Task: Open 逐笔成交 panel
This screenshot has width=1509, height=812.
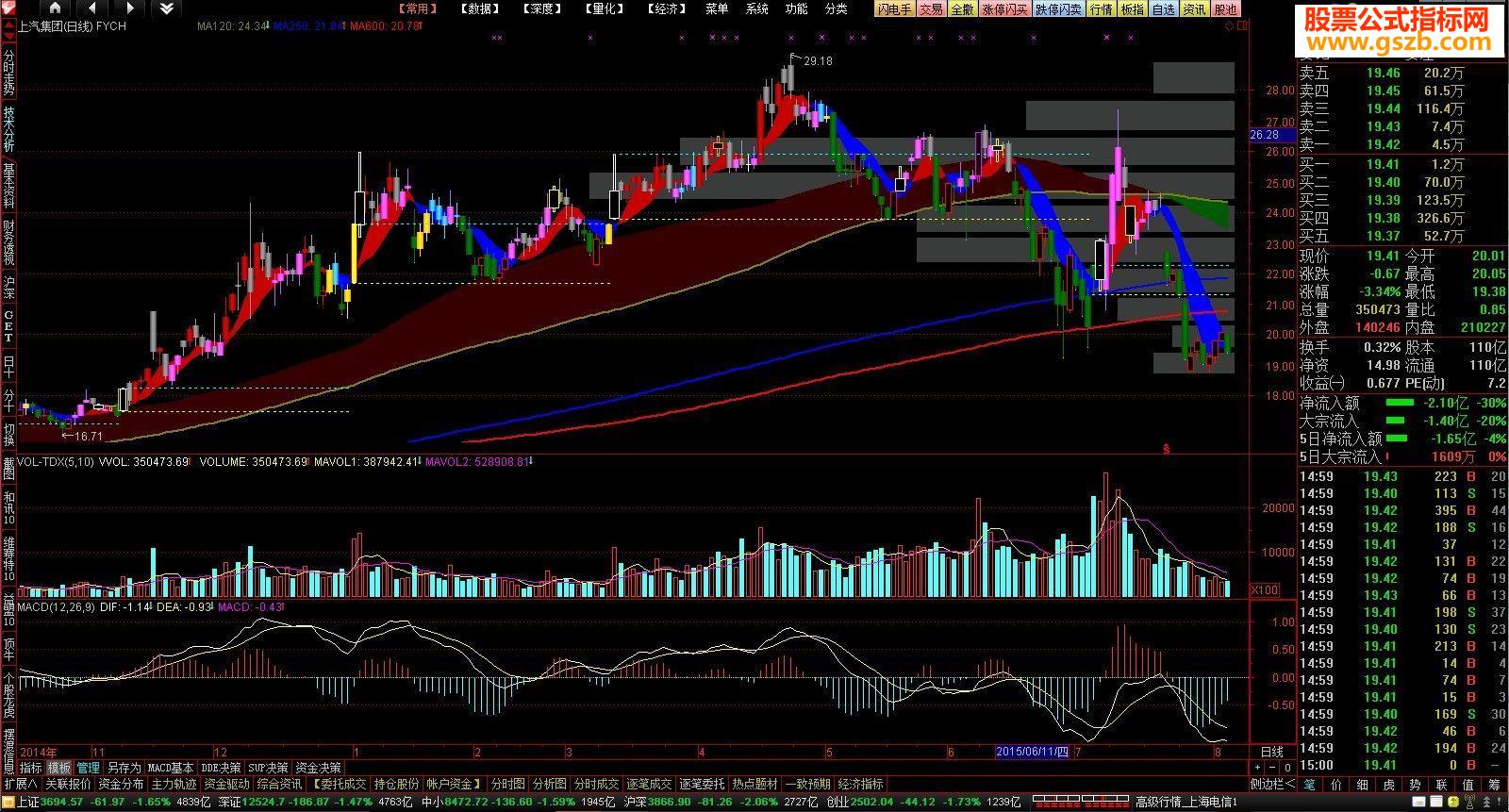Action: 649,784
